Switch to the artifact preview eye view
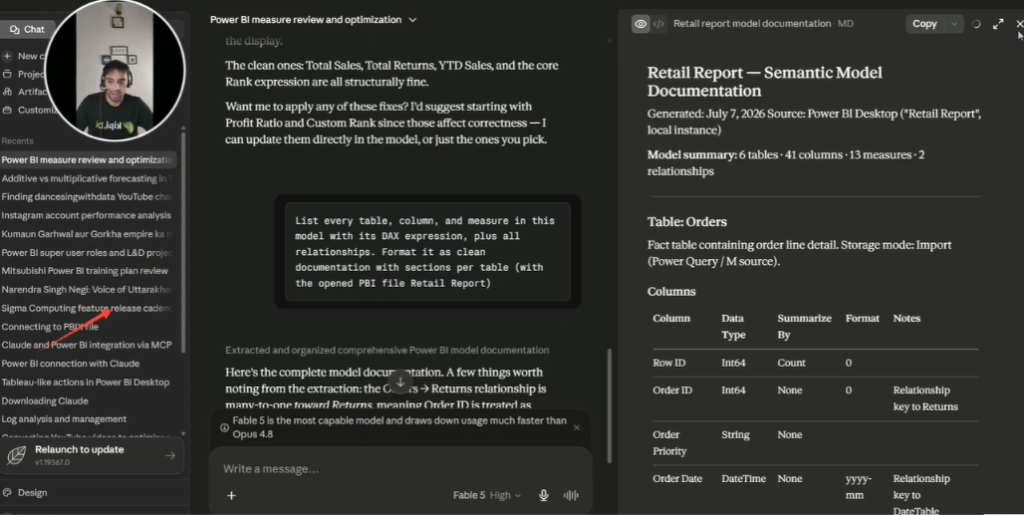1024x515 pixels. (x=641, y=24)
